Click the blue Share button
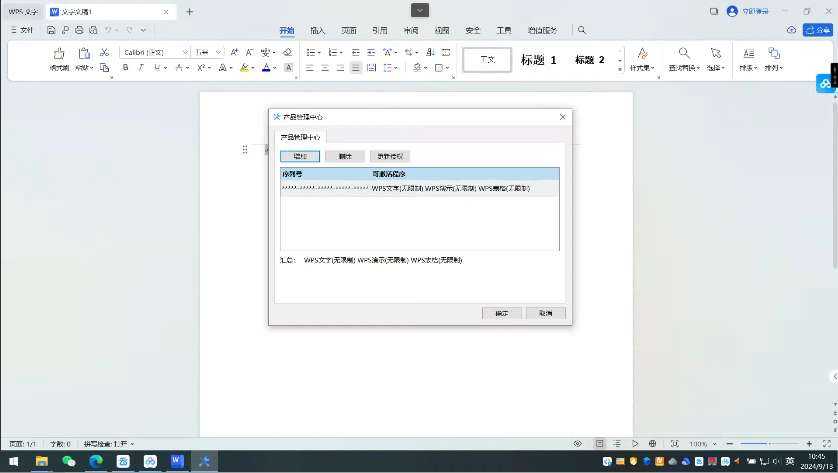The image size is (838, 473). point(817,30)
